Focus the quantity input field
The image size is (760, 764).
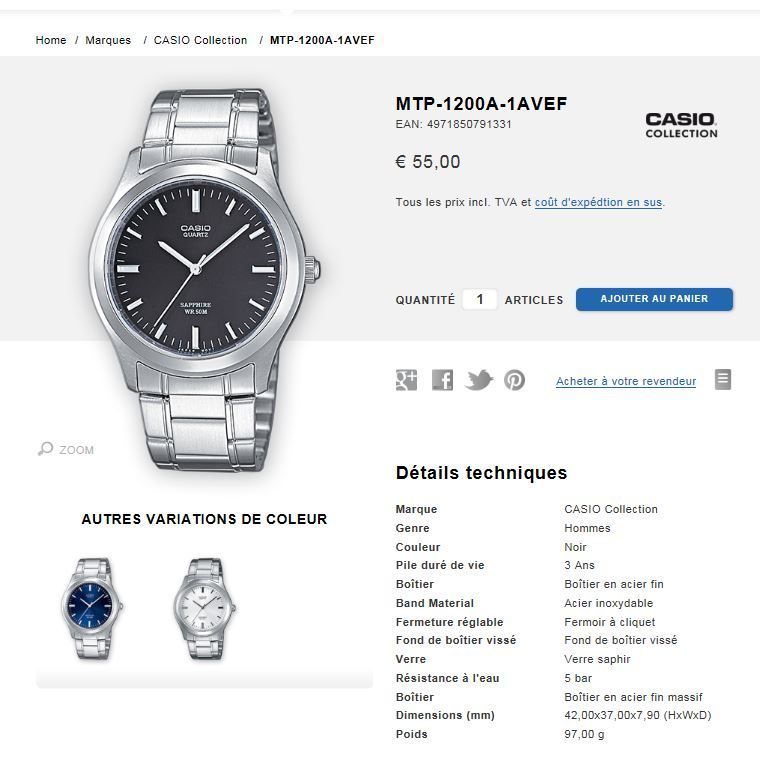click(480, 299)
